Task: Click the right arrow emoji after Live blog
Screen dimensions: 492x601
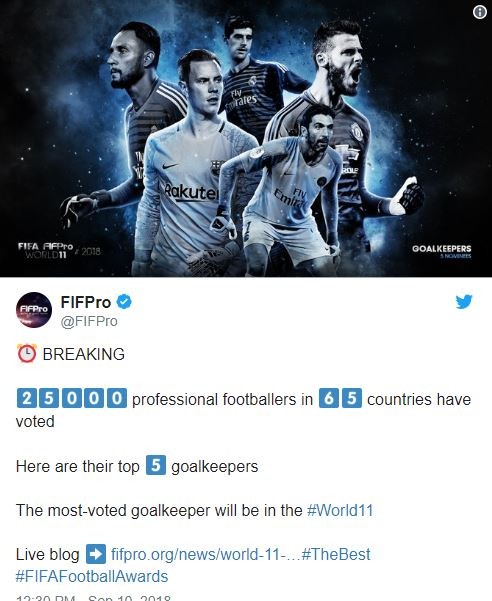Action: pyautogui.click(x=96, y=554)
